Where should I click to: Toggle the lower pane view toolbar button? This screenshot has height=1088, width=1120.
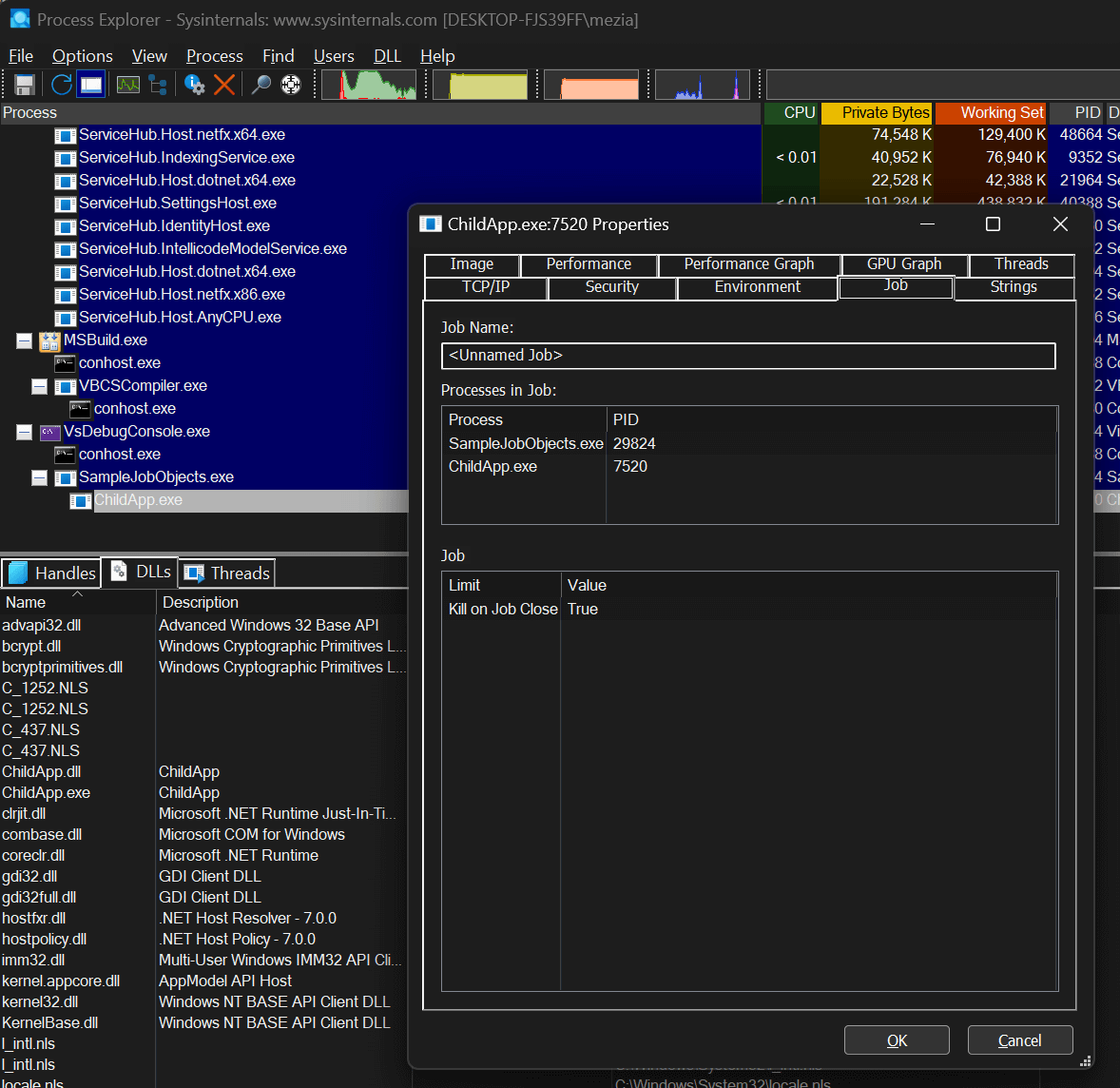(91, 85)
